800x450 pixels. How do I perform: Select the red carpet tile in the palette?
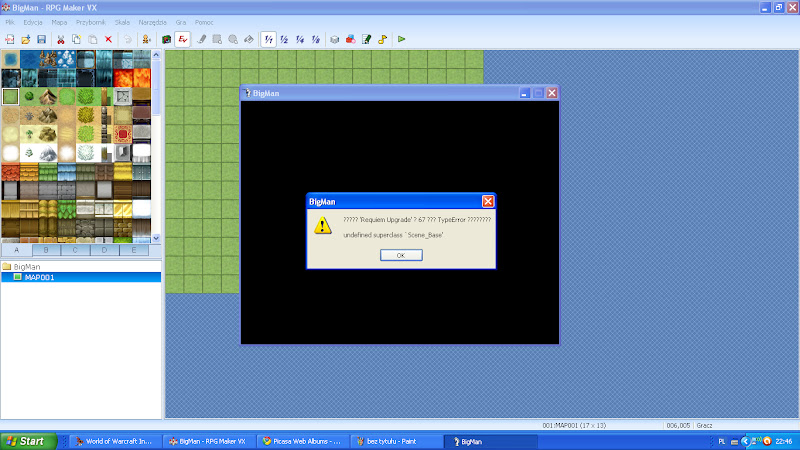(123, 134)
